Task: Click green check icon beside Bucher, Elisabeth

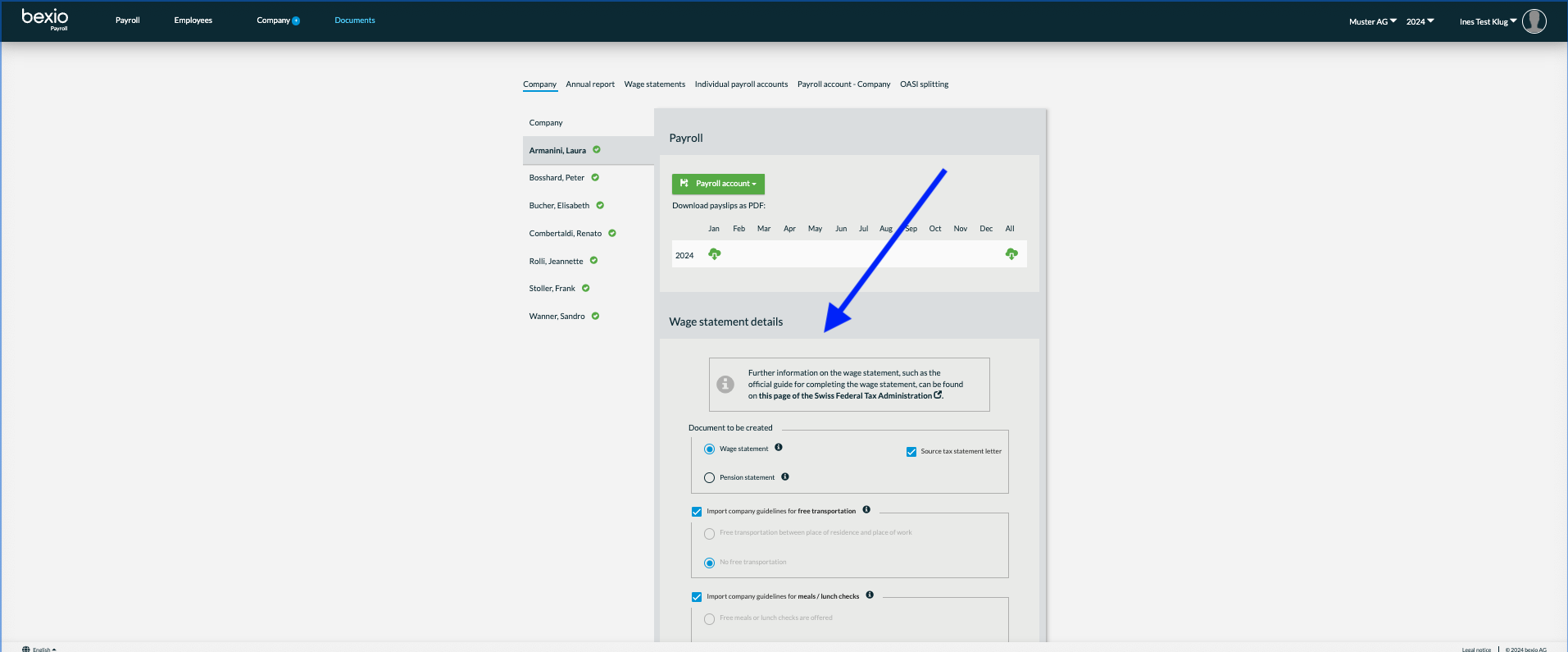Action: coord(600,205)
